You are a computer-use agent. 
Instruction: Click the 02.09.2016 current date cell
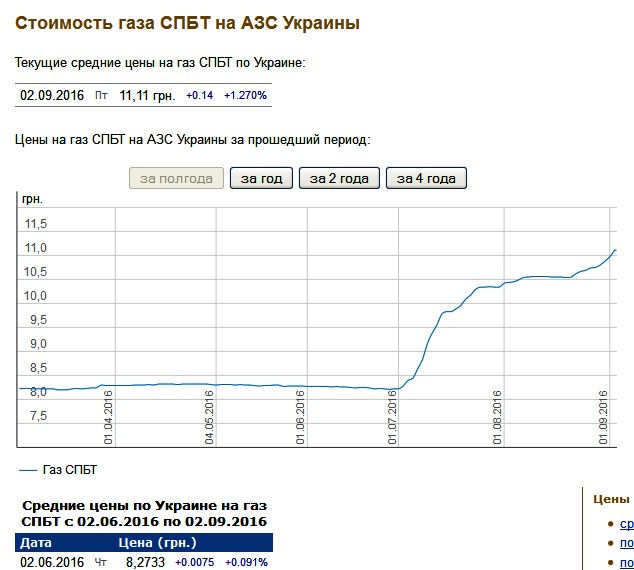tap(53, 96)
